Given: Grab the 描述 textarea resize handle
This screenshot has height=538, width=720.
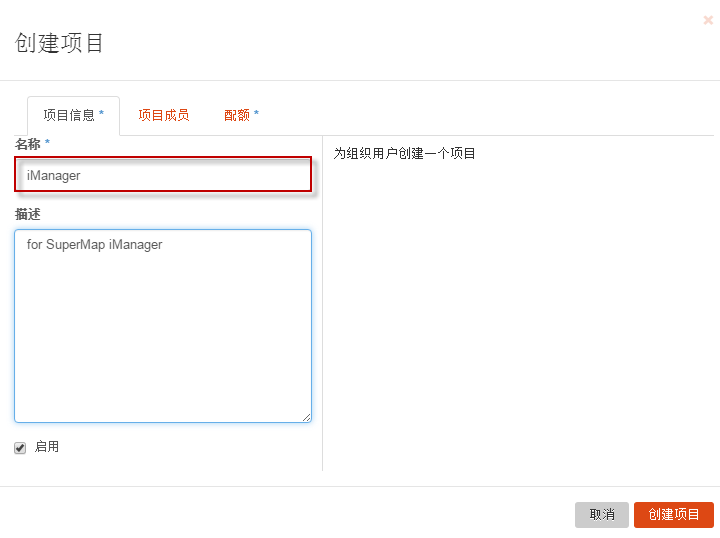Looking at the screenshot, I should click(x=306, y=417).
